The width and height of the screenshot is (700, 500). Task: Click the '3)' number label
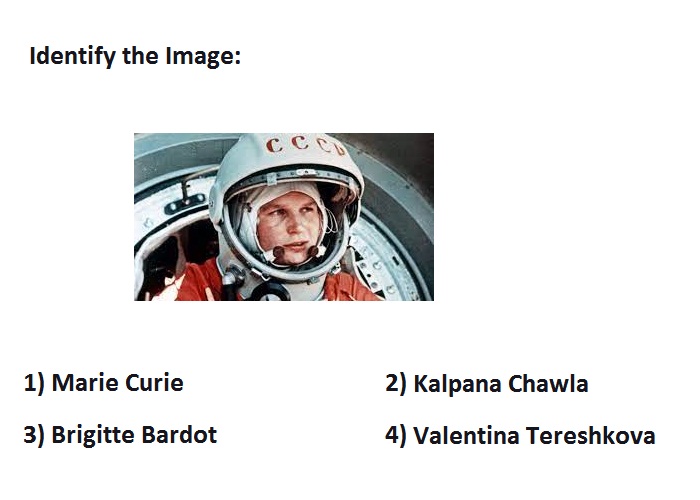(34, 435)
